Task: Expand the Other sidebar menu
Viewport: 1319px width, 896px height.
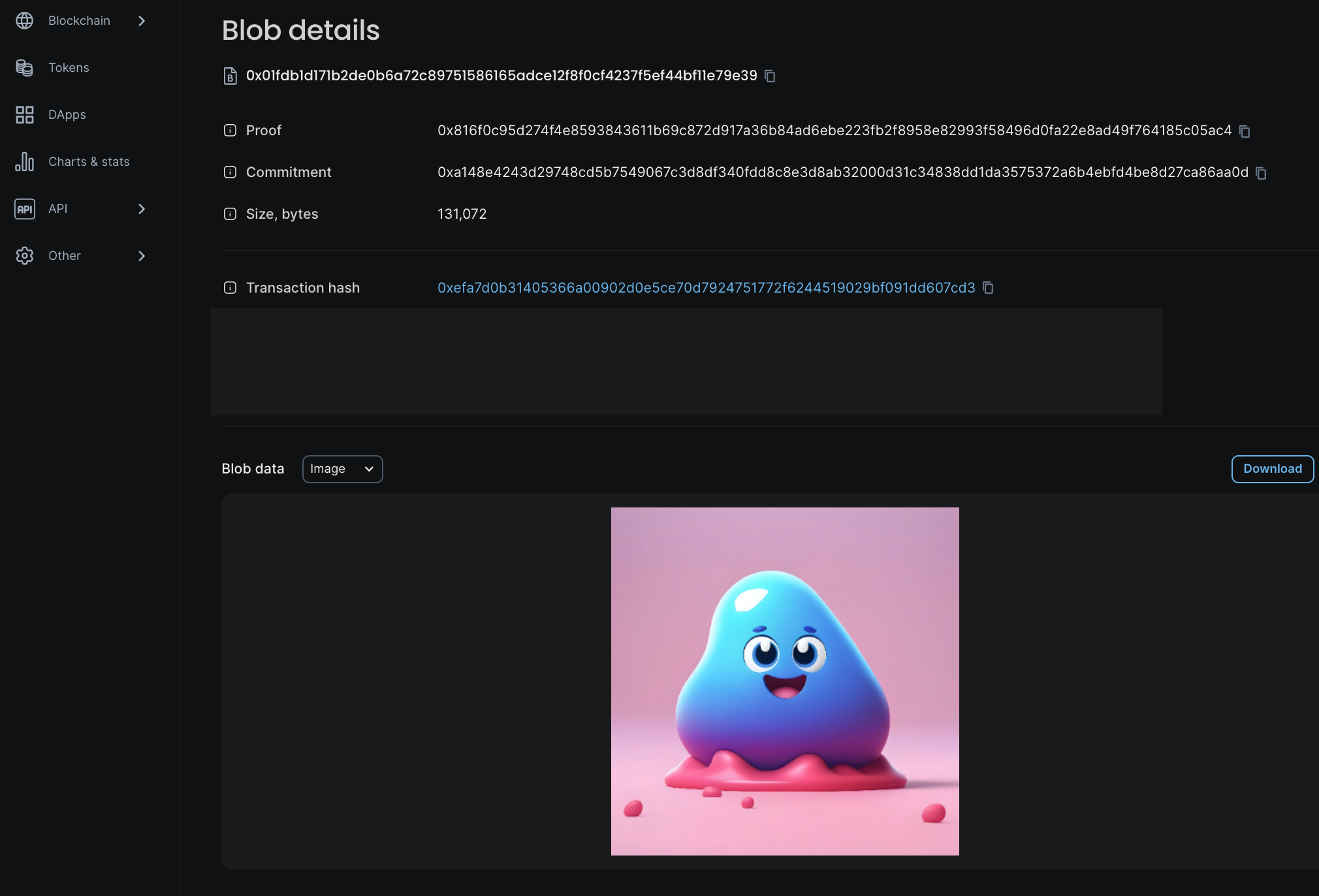Action: coord(142,256)
